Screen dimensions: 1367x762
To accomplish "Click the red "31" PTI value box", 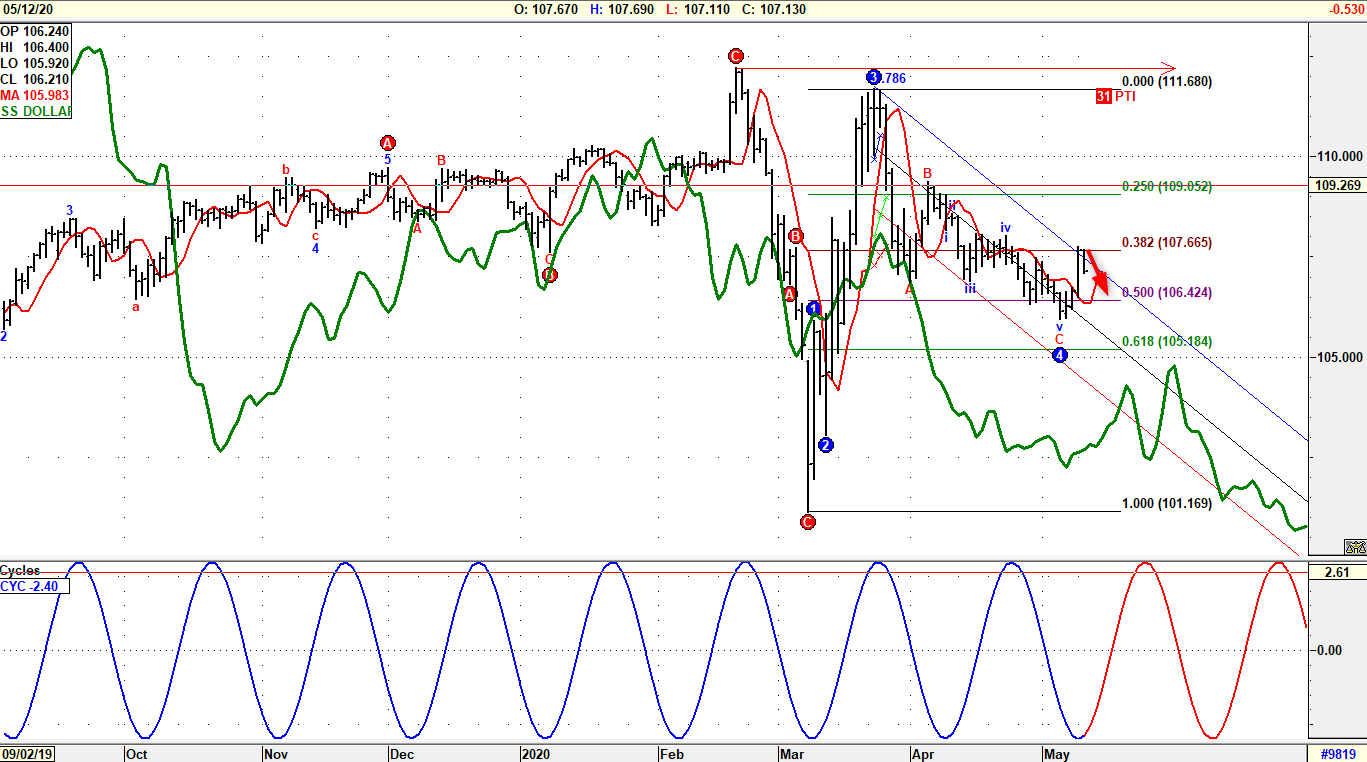I will (1104, 96).
